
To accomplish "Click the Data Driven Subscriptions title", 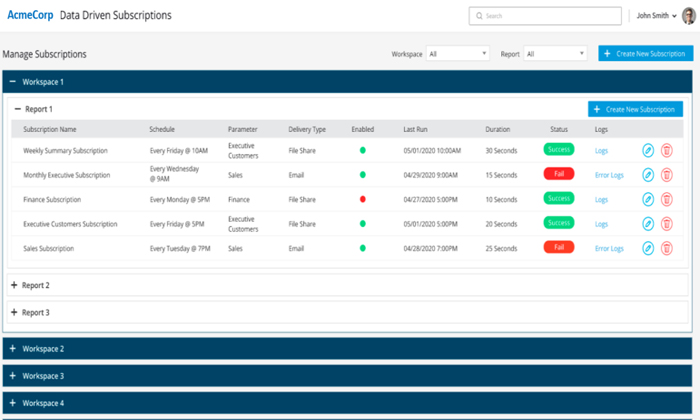I will [116, 15].
